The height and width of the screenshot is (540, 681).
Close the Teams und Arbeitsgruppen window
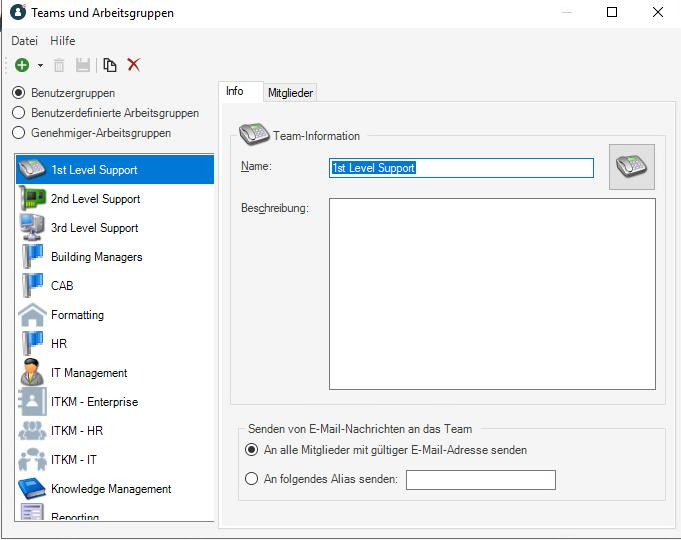[x=658, y=12]
